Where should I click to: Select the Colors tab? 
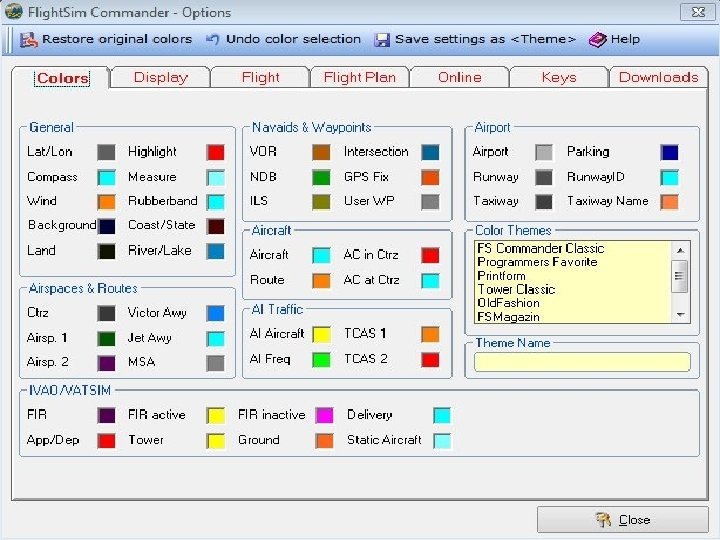(x=62, y=78)
